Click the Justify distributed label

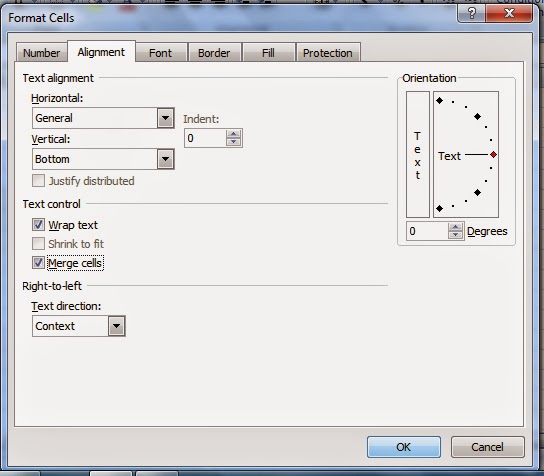(91, 181)
